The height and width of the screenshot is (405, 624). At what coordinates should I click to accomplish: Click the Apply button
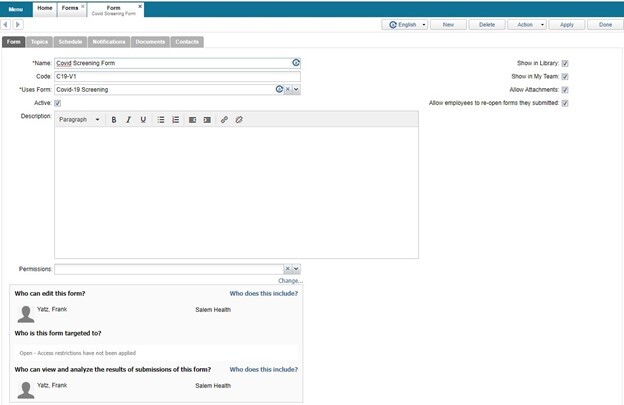click(567, 25)
